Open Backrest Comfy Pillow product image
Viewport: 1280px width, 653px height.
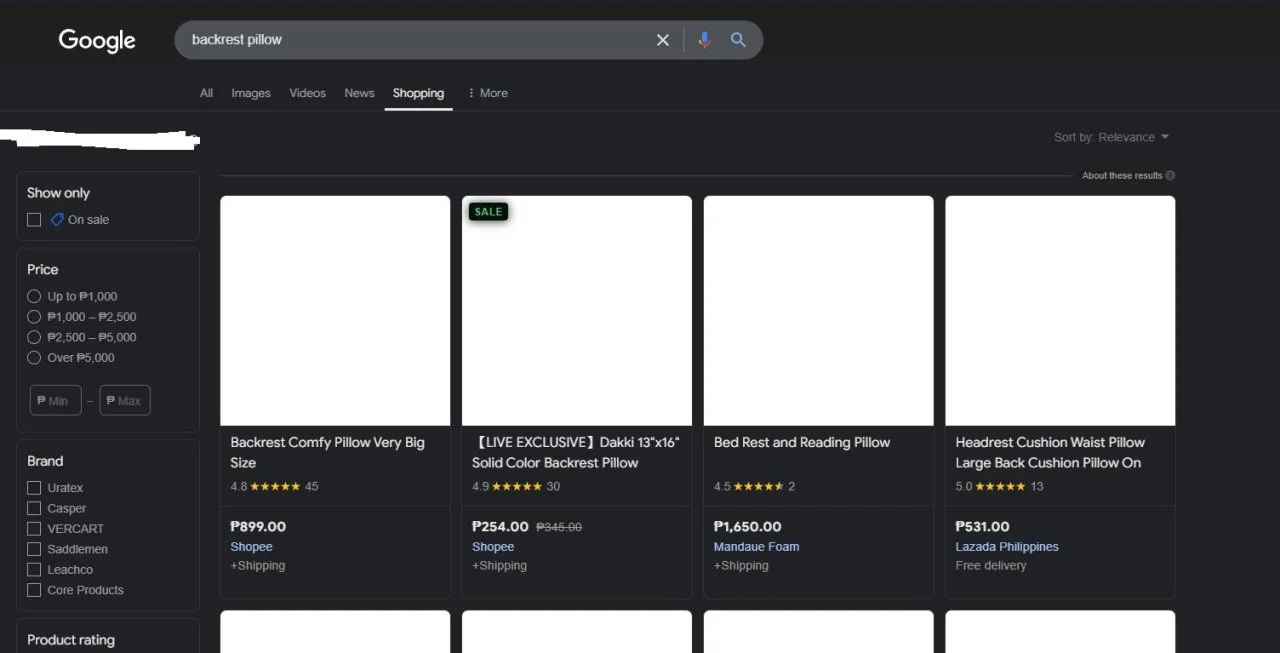coord(335,310)
